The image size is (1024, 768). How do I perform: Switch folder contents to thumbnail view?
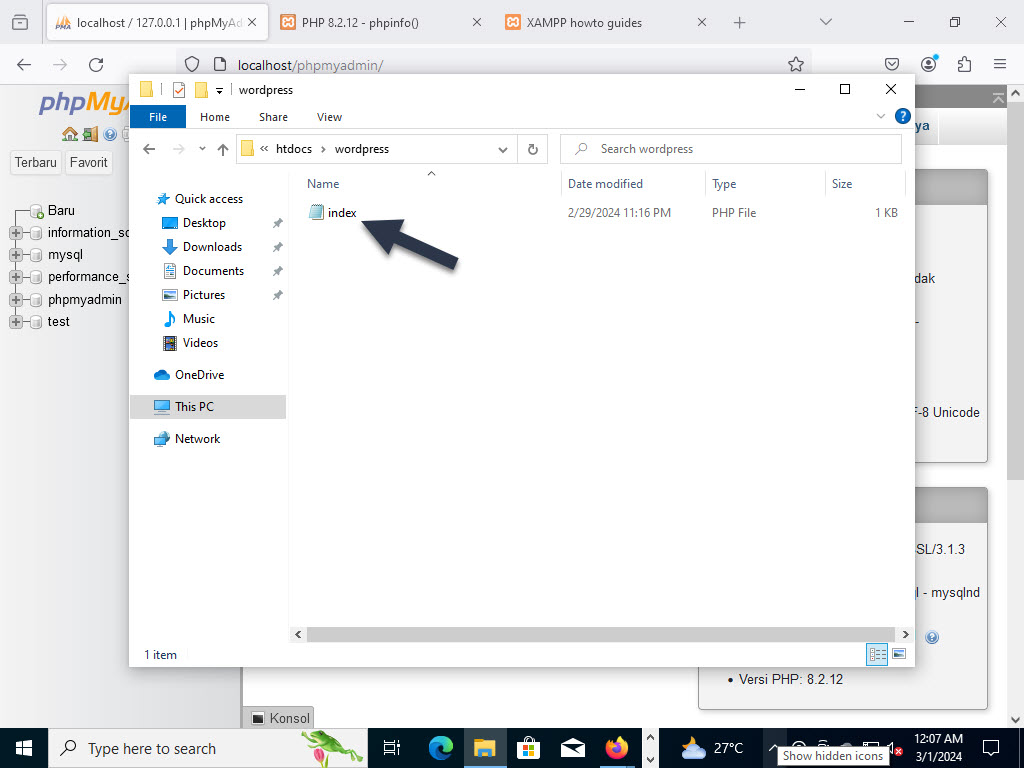pyautogui.click(x=899, y=654)
